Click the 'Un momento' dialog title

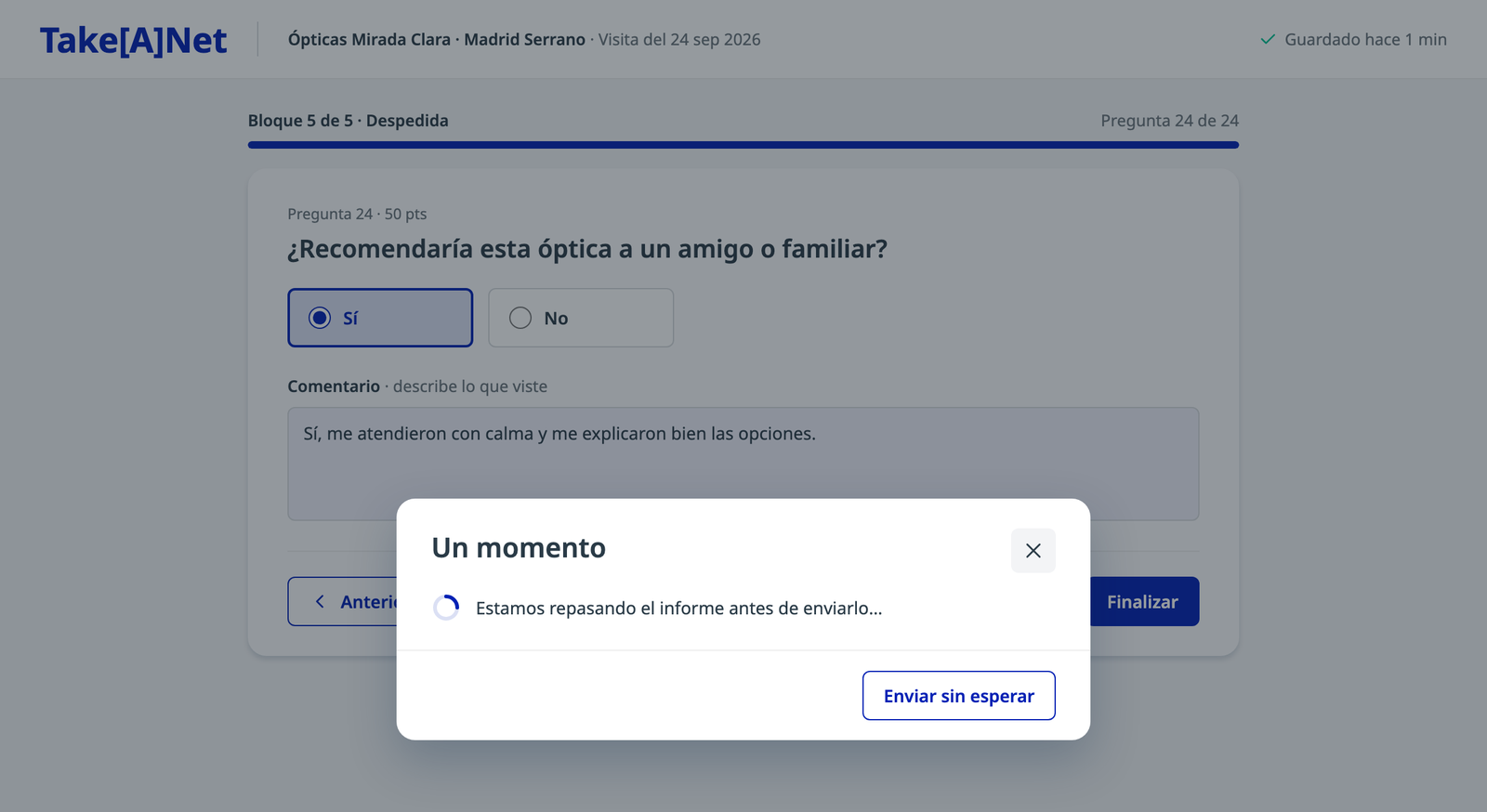519,548
